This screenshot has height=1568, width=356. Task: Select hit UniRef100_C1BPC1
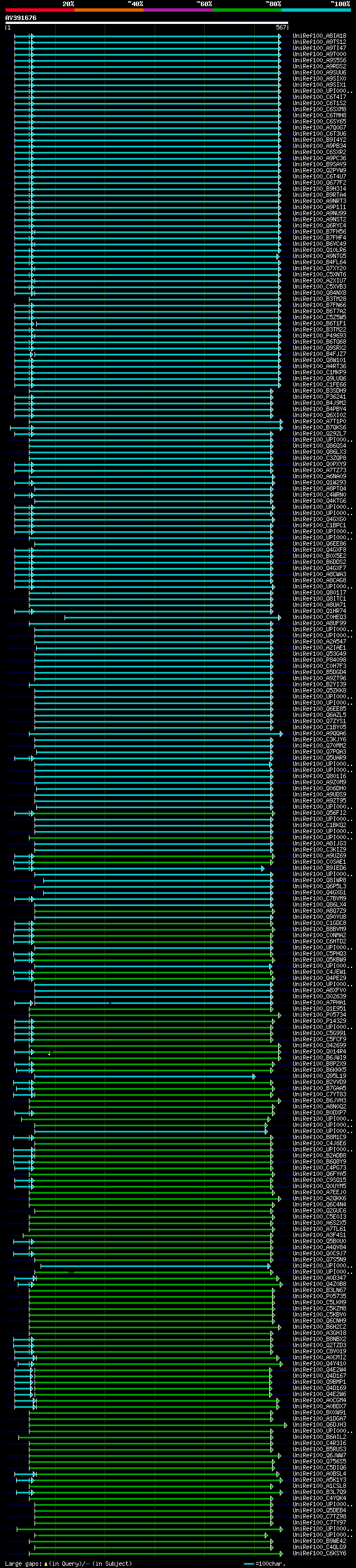coord(319,525)
